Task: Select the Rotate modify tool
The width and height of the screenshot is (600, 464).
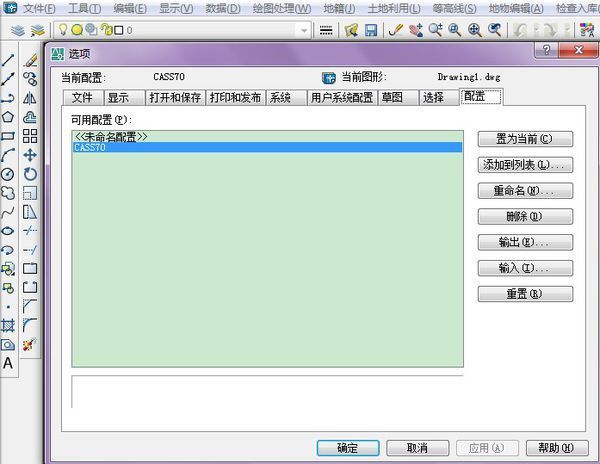Action: tap(30, 174)
